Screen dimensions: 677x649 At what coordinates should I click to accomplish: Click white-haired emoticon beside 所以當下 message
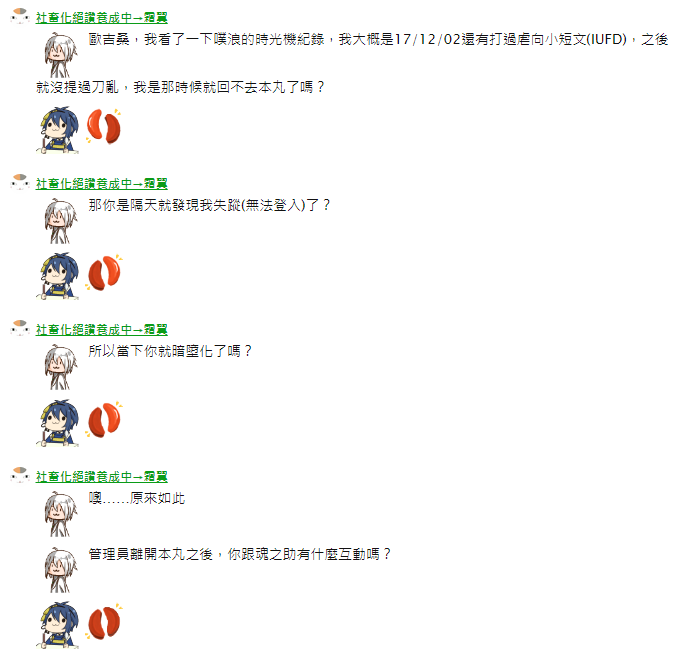[61, 367]
